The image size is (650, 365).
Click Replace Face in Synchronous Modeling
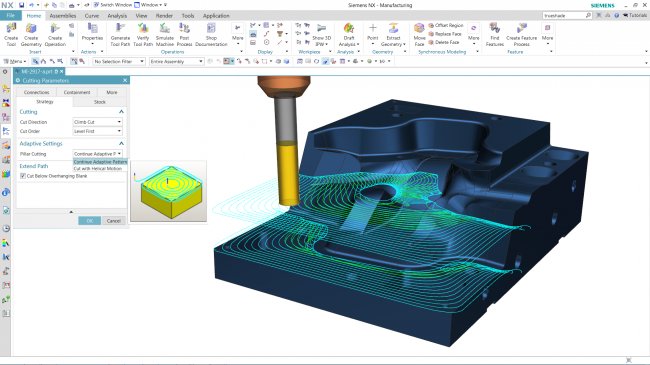pyautogui.click(x=445, y=34)
